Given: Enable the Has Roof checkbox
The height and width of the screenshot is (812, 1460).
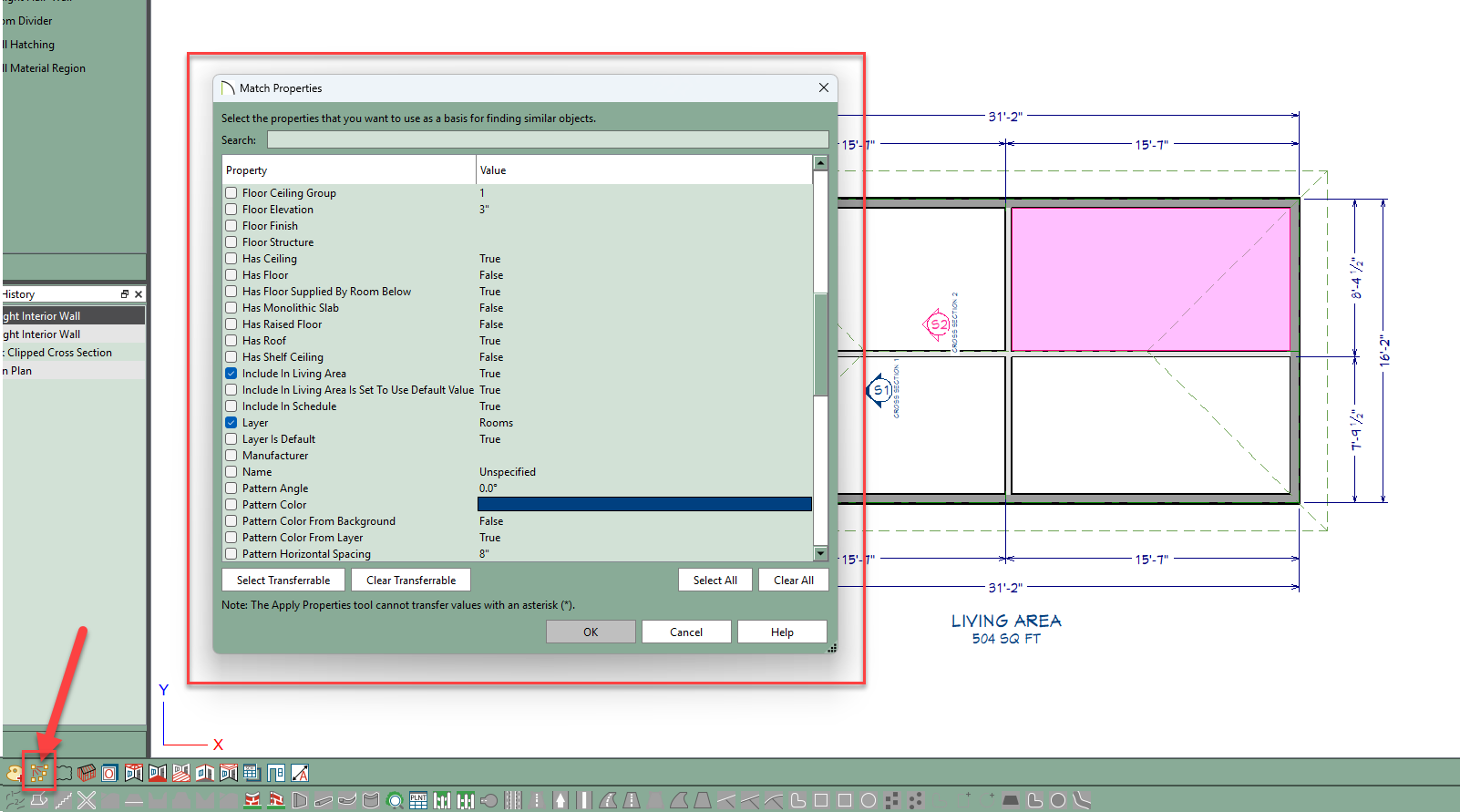Looking at the screenshot, I should (231, 341).
